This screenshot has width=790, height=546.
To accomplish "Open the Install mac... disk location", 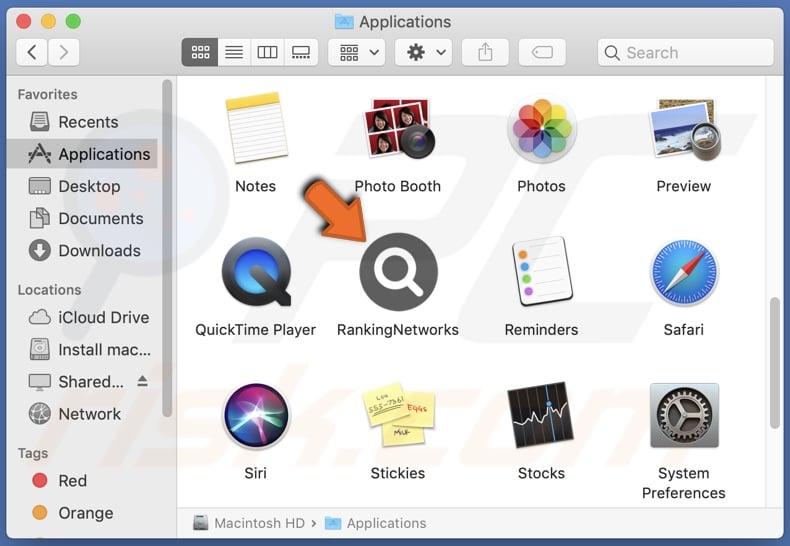I will point(83,350).
